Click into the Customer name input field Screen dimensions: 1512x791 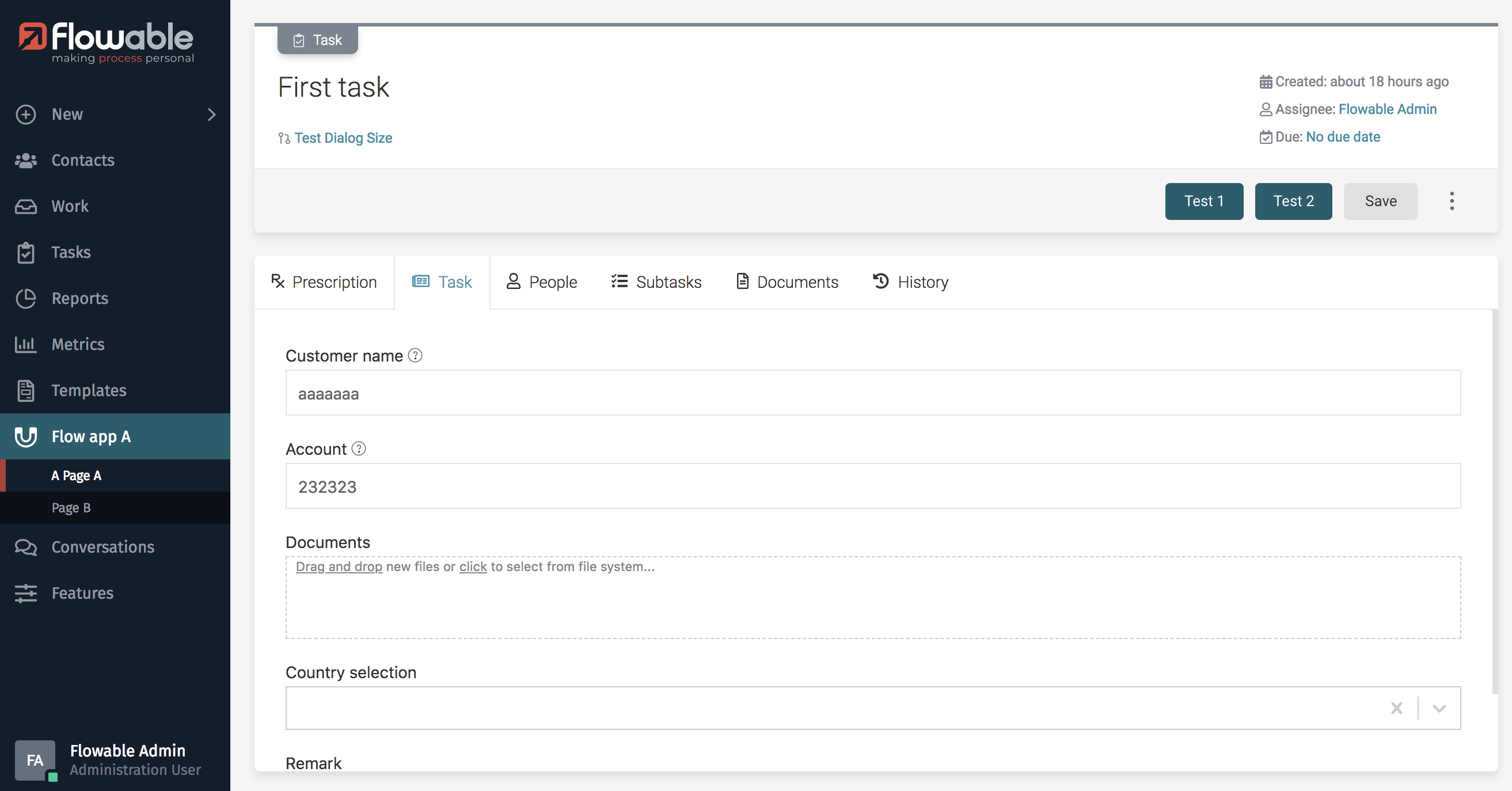pyautogui.click(x=872, y=393)
